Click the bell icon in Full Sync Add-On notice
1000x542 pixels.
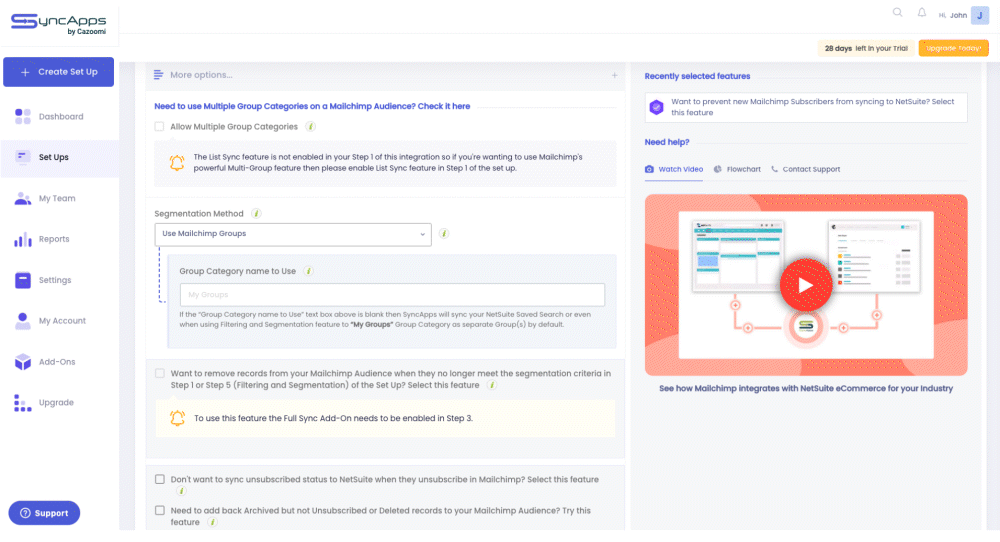tap(177, 418)
